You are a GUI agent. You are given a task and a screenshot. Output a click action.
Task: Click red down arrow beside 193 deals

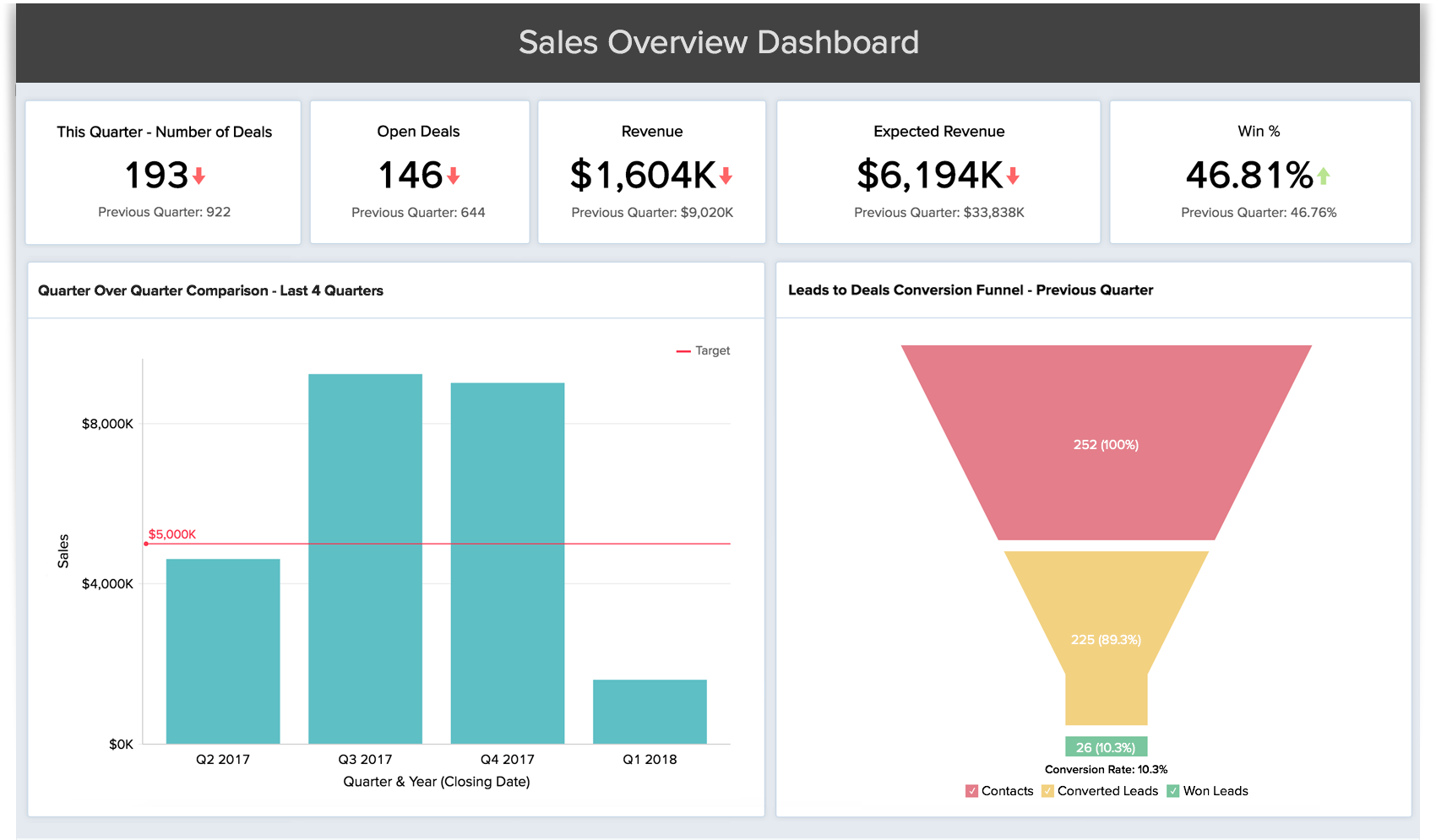pyautogui.click(x=199, y=176)
